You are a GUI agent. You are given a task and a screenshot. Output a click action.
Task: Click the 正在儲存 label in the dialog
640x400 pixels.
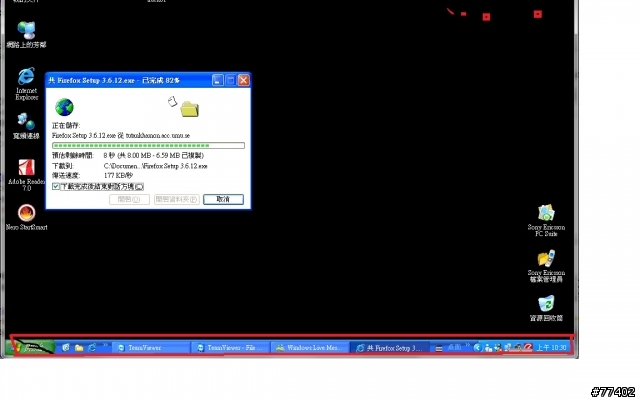click(x=66, y=125)
